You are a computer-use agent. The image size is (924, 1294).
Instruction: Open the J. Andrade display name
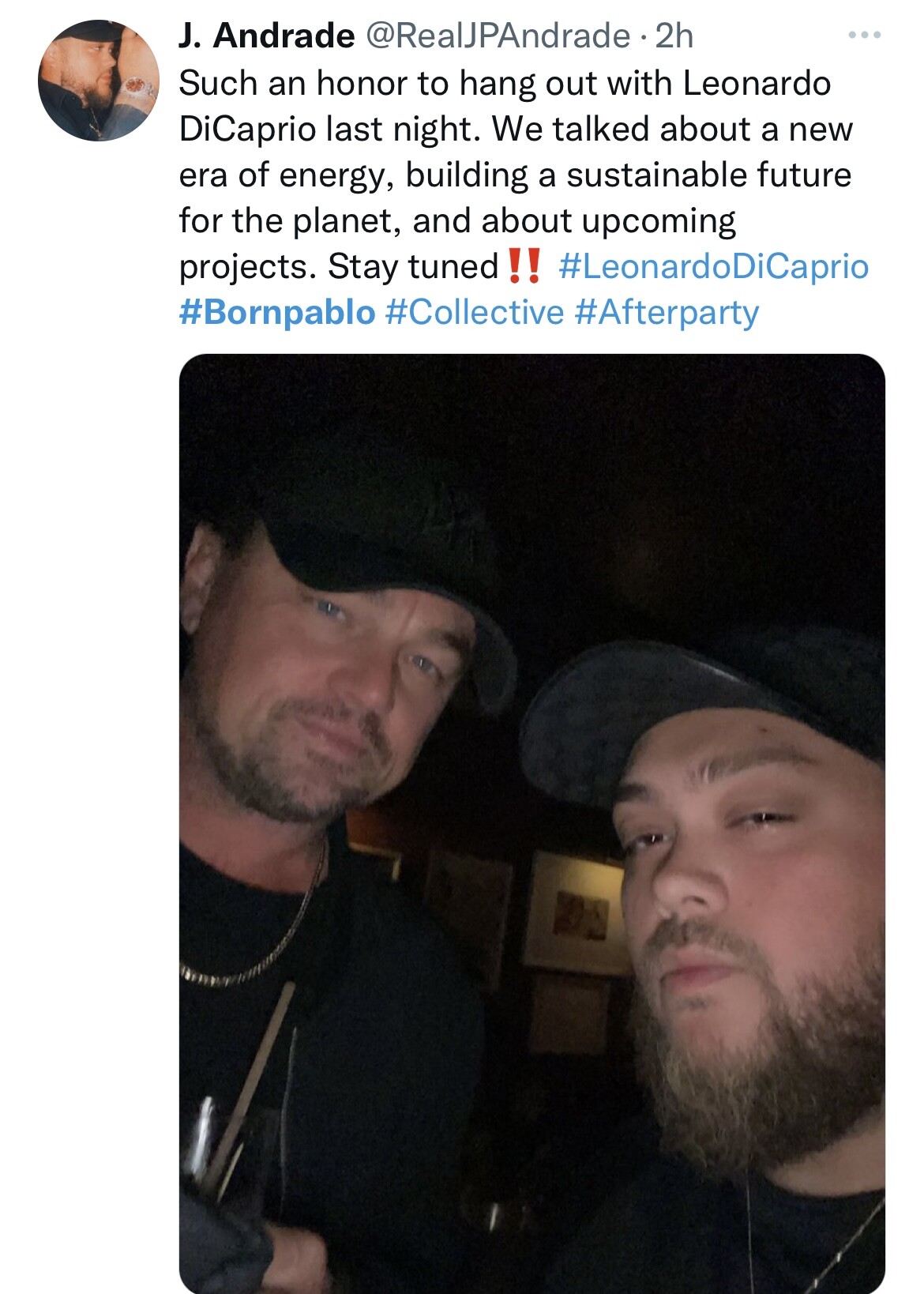[x=267, y=36]
